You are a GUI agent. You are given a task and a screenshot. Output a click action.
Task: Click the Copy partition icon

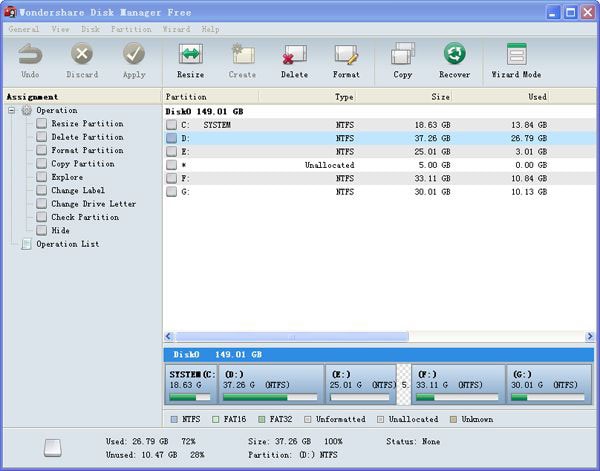point(403,54)
